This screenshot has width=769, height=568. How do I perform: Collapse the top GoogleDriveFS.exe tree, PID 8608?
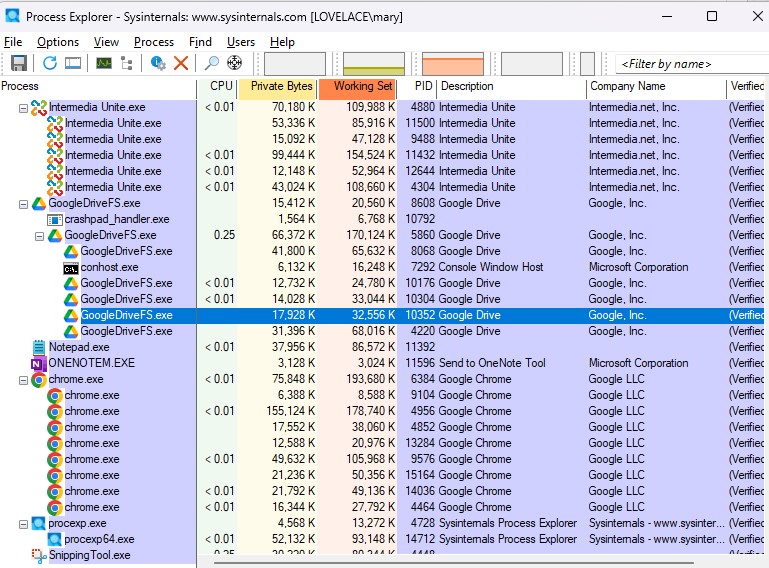tap(23, 204)
